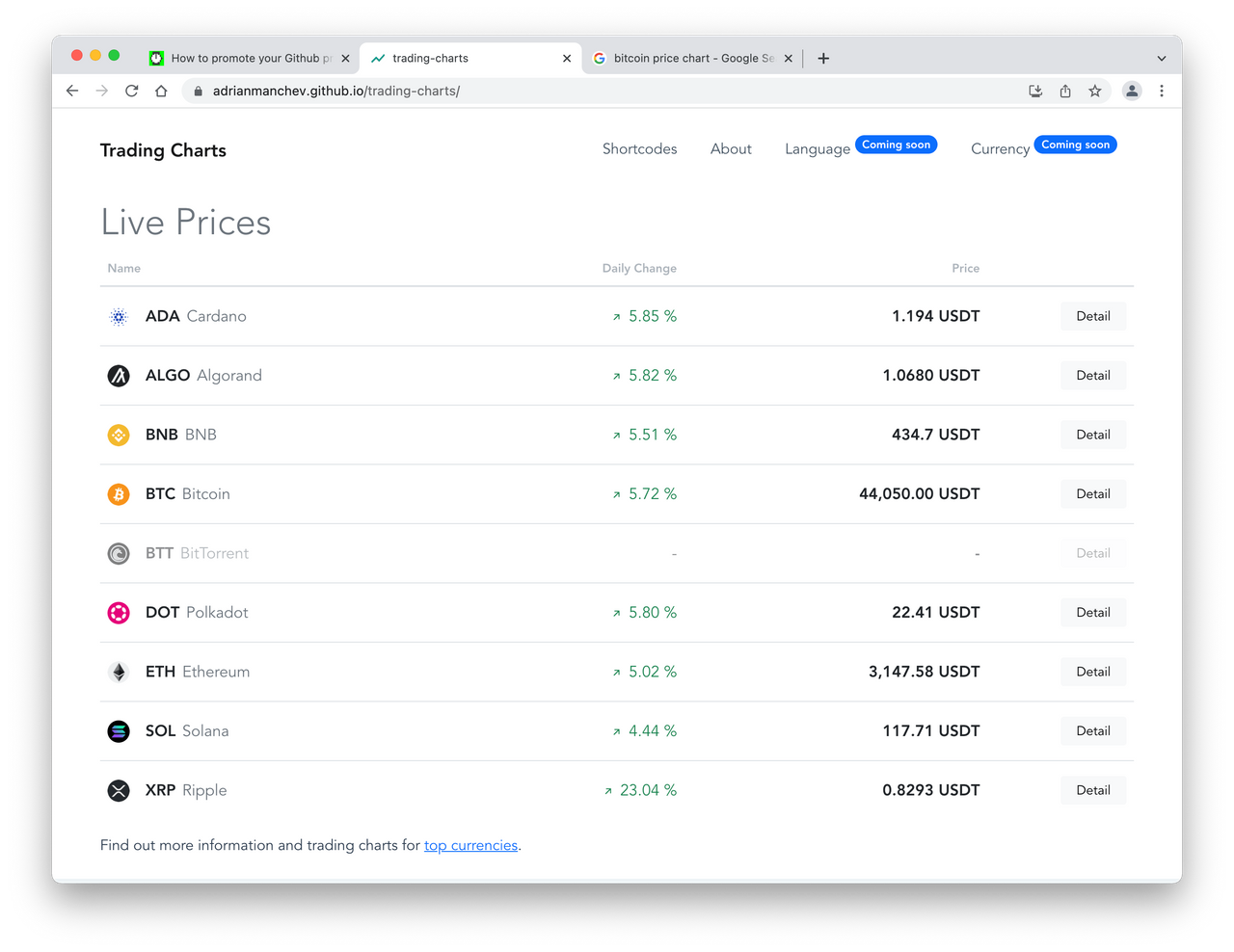Open Detail for XRP Ripple
The height and width of the screenshot is (952, 1234).
pos(1093,790)
